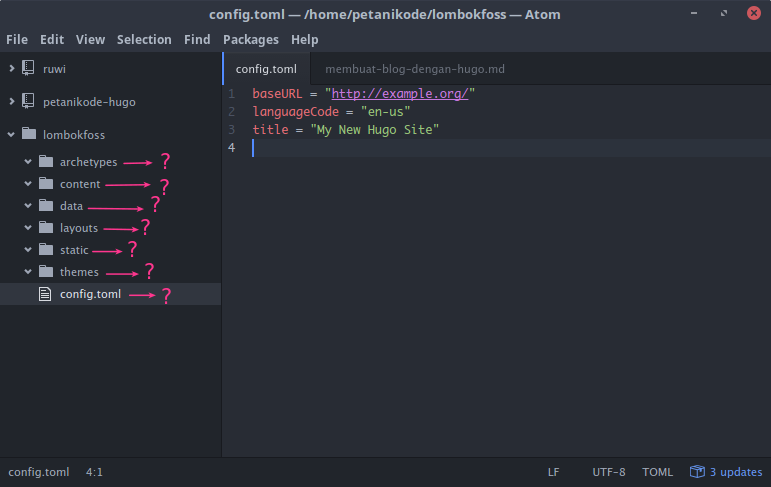Toggle the data folder chevron
771x487 pixels.
[28, 206]
